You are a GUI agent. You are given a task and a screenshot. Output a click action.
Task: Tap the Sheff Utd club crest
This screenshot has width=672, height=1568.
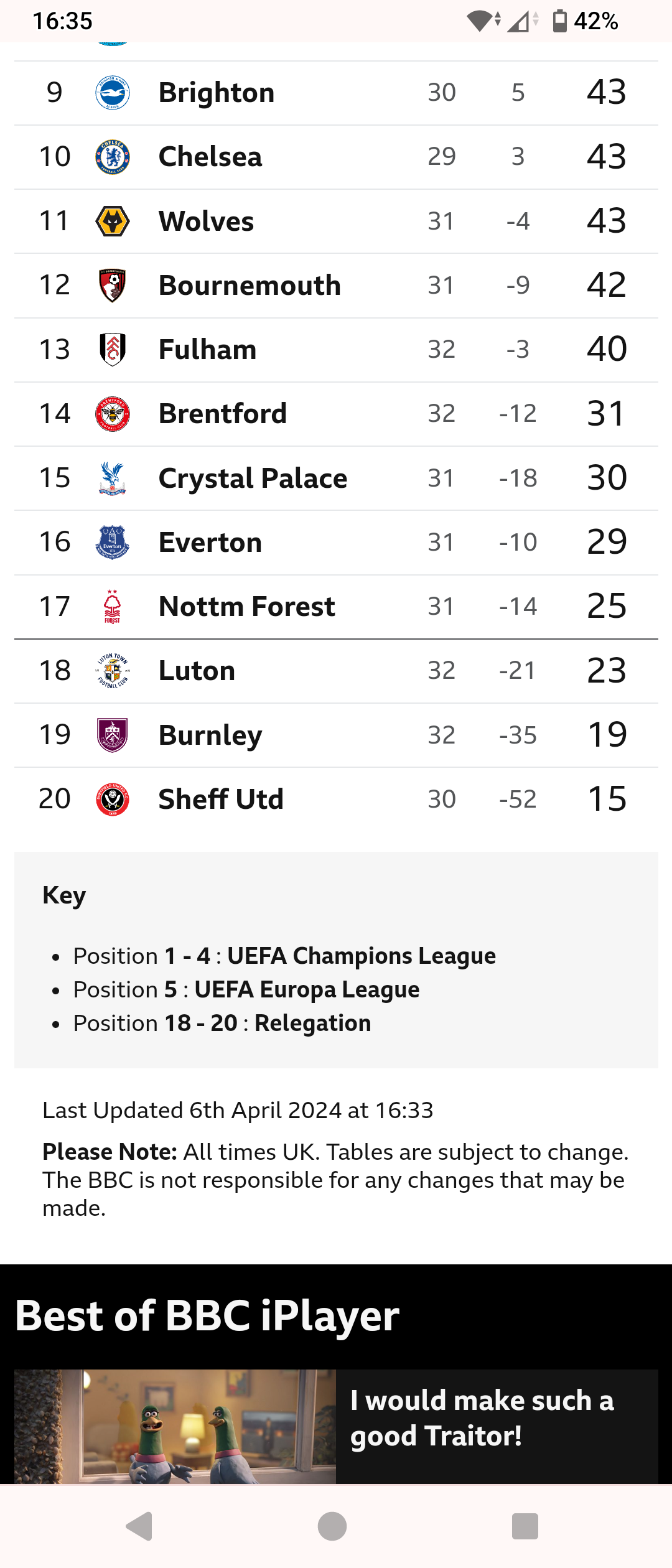point(113,799)
